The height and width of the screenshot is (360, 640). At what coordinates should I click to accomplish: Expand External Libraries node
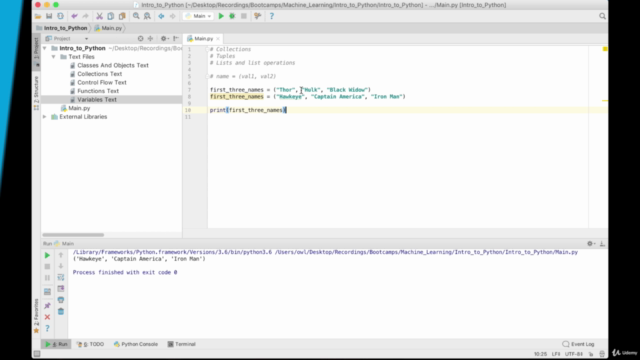45,117
